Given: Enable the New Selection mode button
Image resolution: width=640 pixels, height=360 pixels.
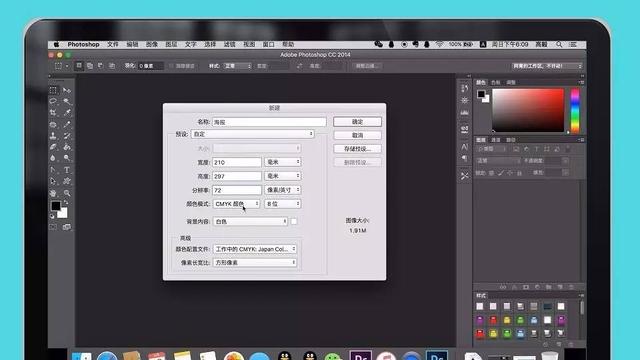Looking at the screenshot, I should point(79,66).
